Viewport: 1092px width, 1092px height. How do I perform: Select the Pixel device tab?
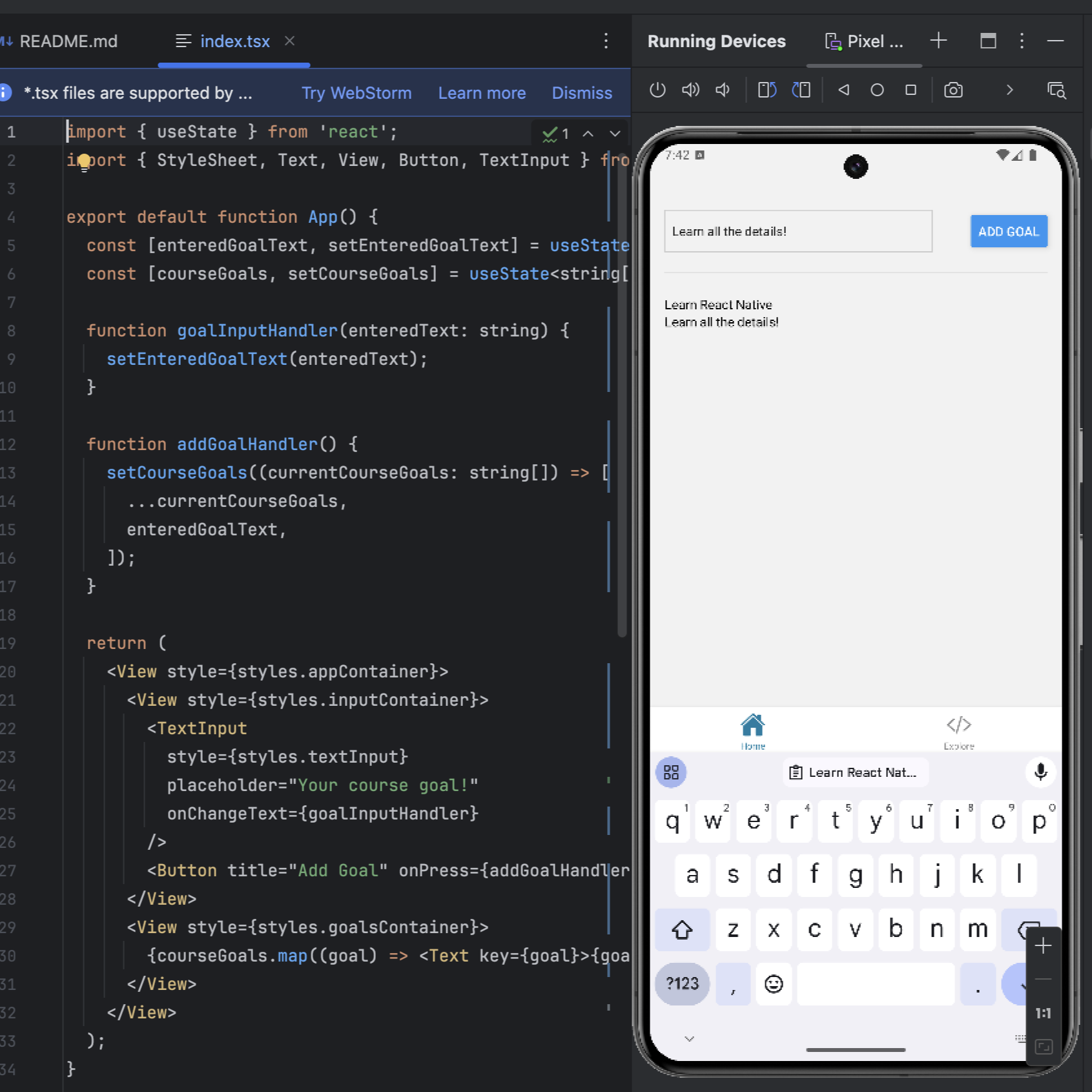pos(864,41)
